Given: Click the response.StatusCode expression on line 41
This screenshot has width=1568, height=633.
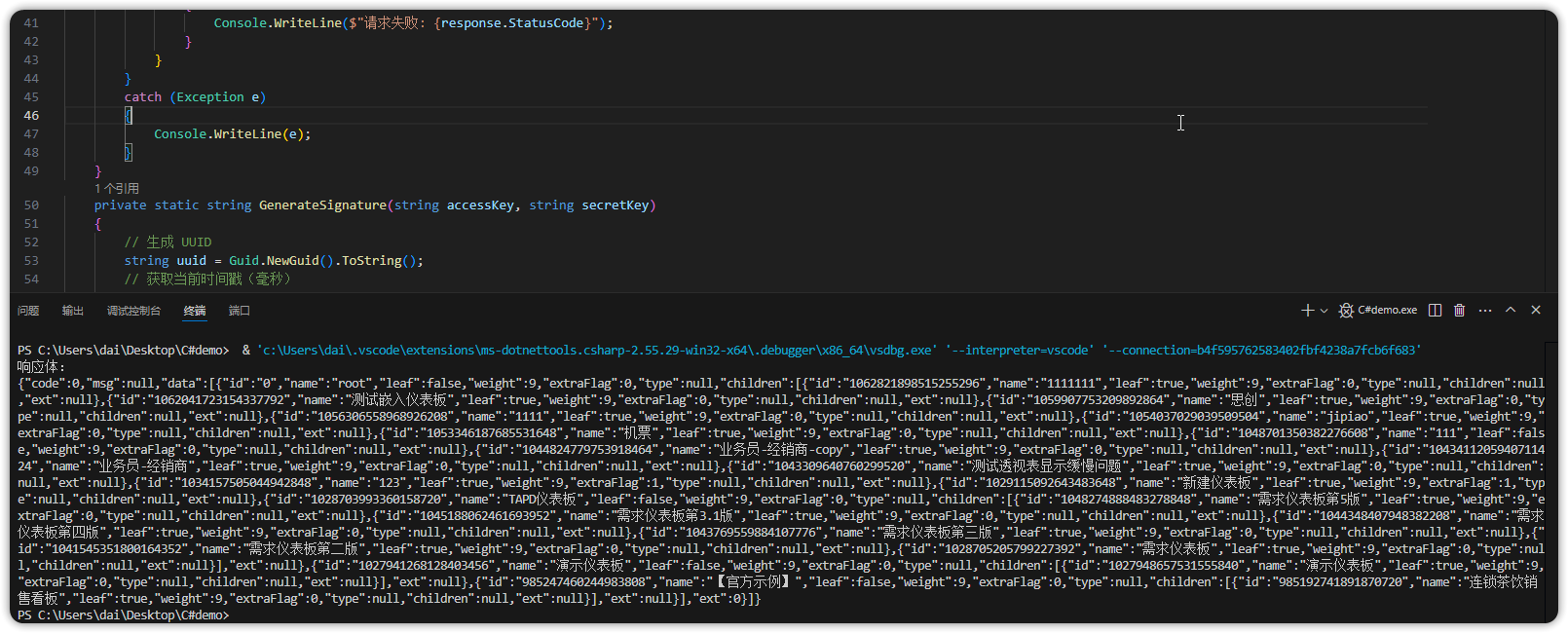Looking at the screenshot, I should coord(511,22).
